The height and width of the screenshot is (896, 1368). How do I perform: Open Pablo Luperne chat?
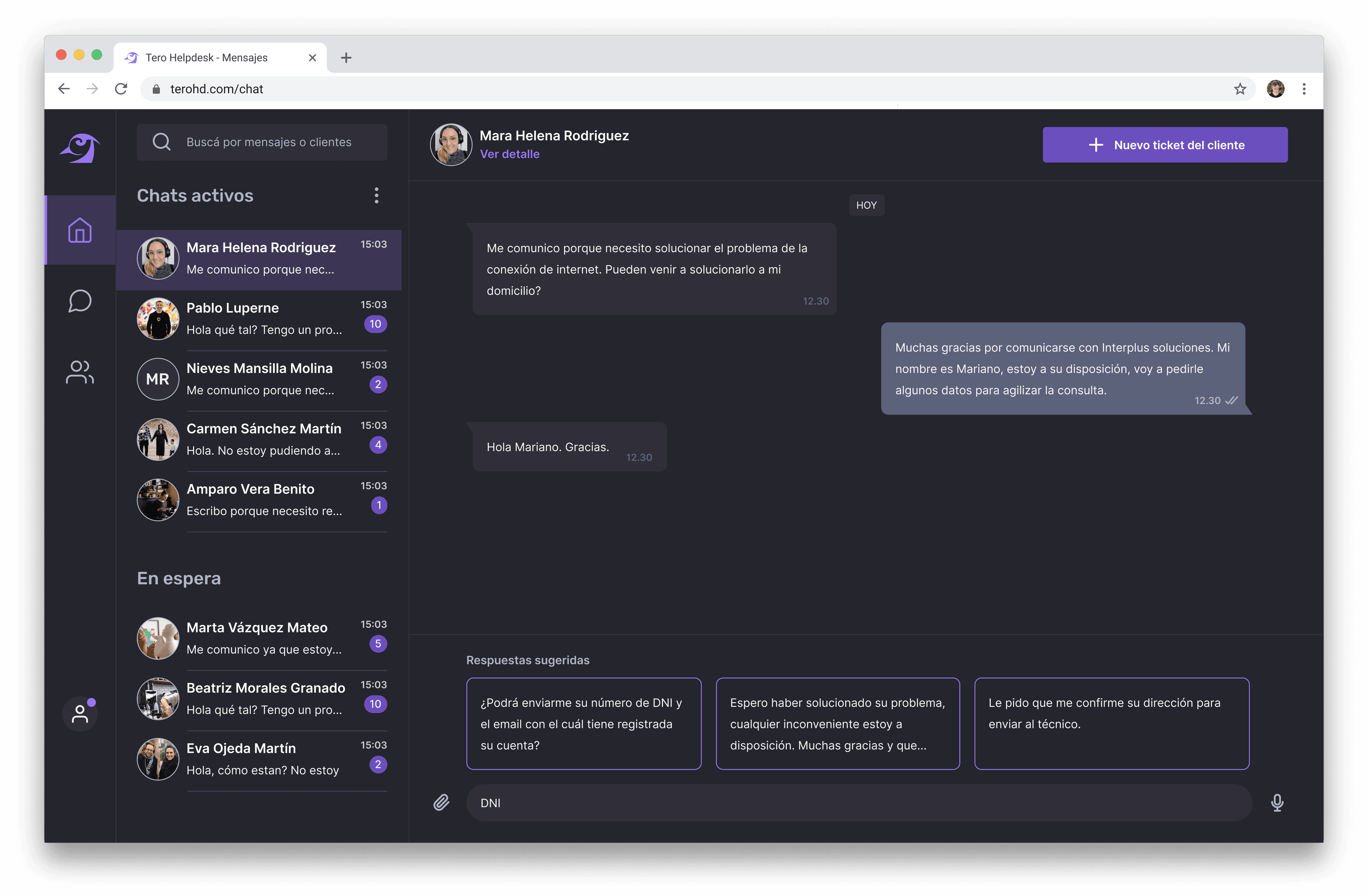pyautogui.click(x=259, y=318)
